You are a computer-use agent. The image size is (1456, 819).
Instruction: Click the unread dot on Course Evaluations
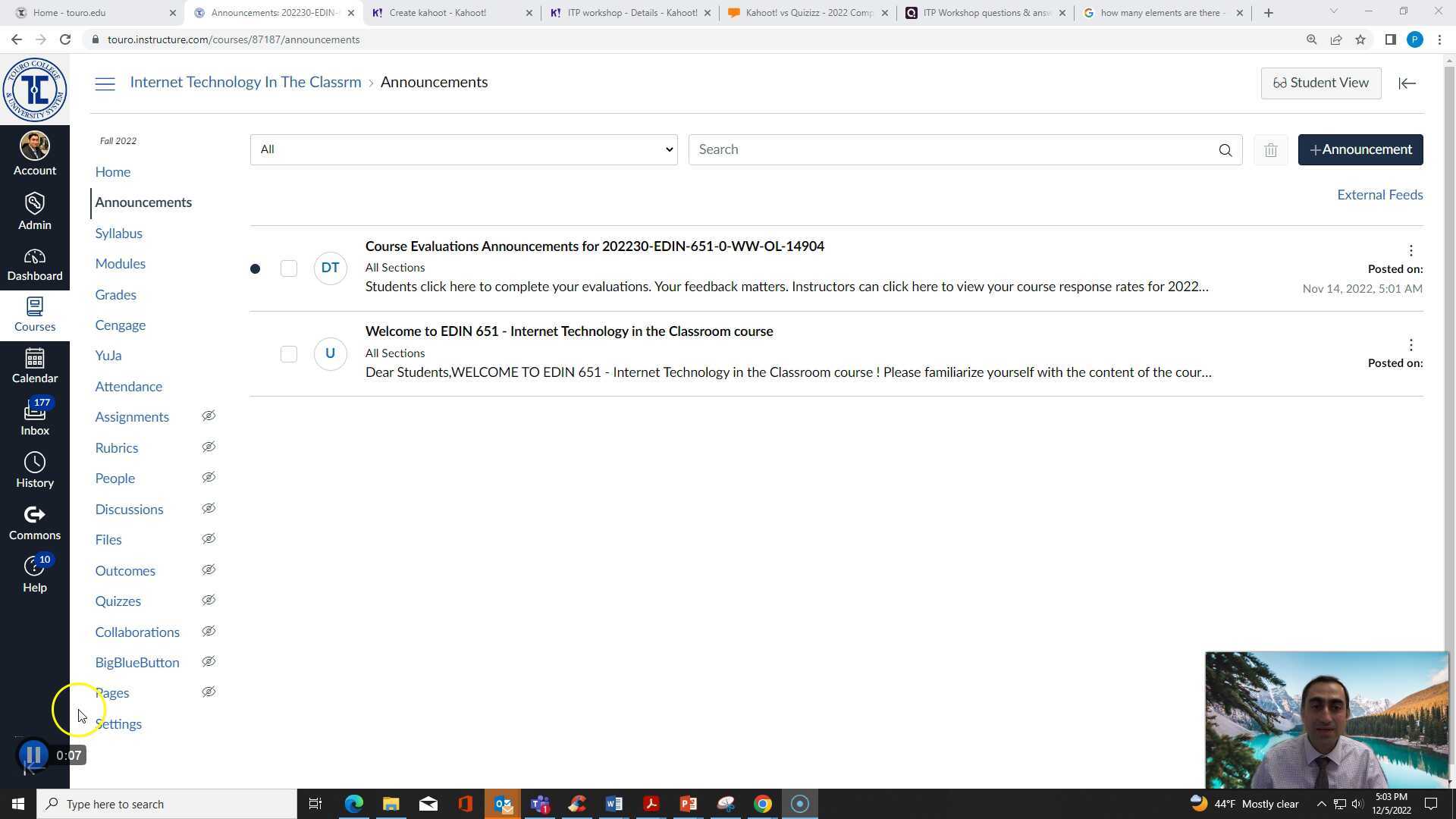[x=255, y=268]
